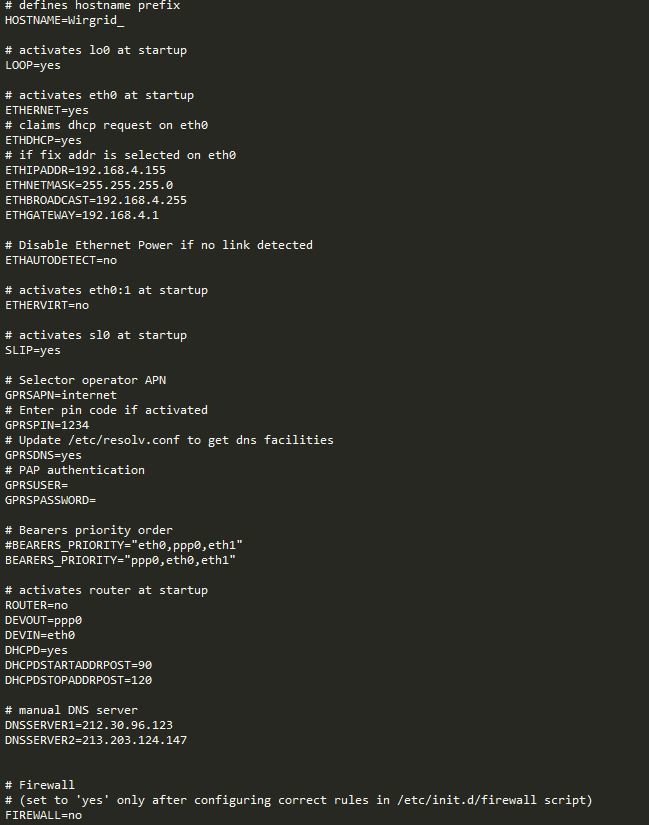
Task: Click the ETHERVIRT=no setting
Action: 47,305
